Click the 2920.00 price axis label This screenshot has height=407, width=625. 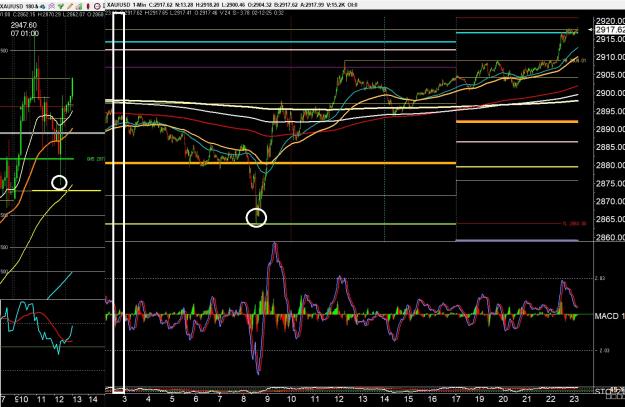610,21
